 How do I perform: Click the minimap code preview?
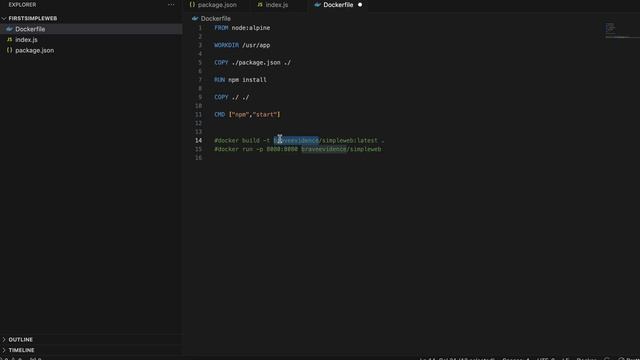click(611, 29)
